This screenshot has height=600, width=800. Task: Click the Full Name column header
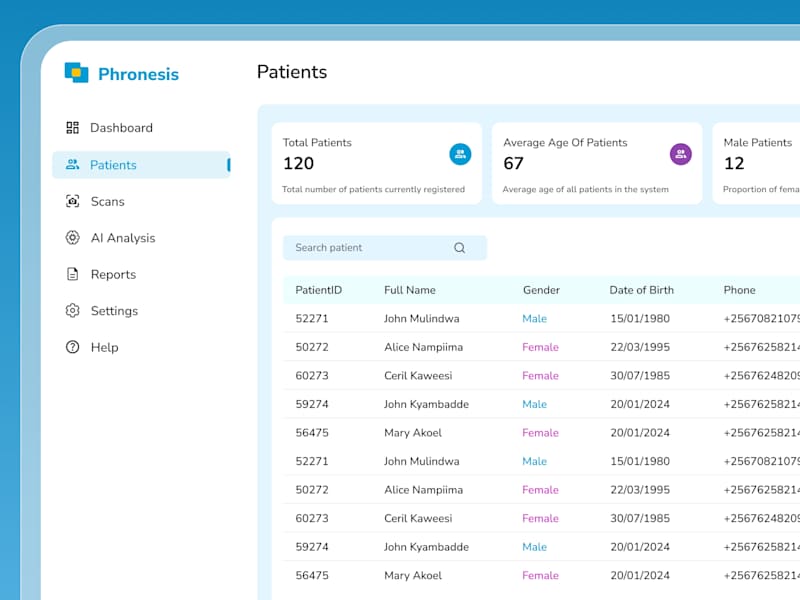point(410,290)
